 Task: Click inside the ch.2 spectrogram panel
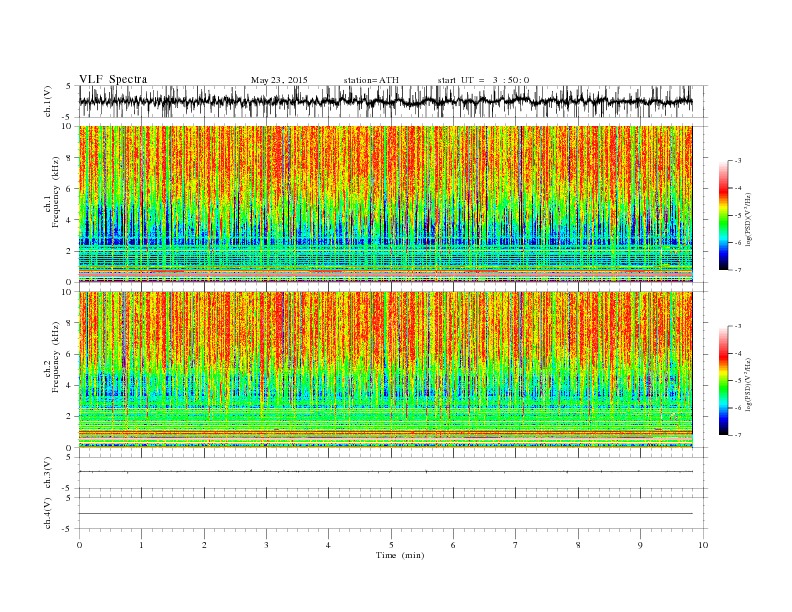click(385, 370)
